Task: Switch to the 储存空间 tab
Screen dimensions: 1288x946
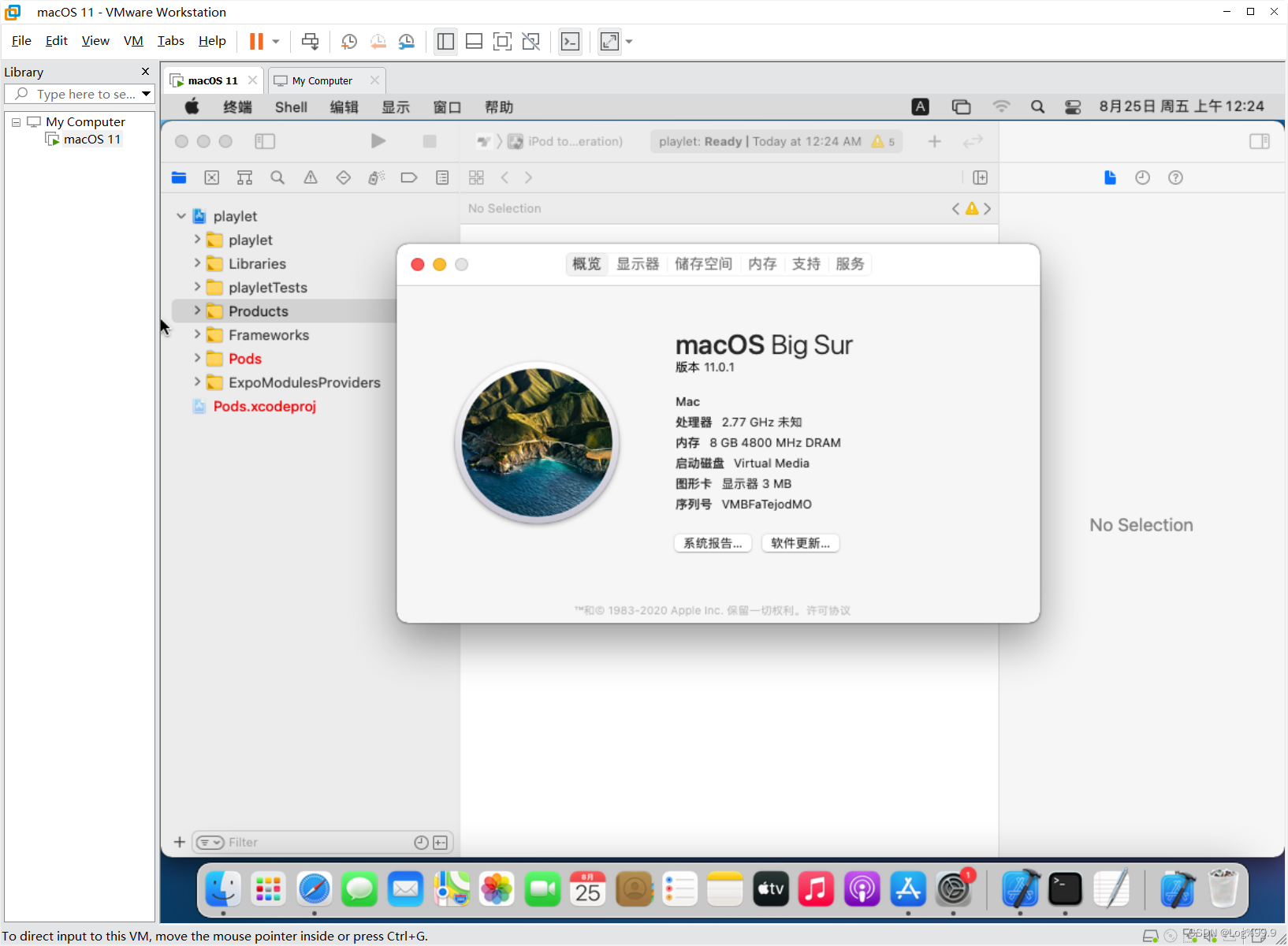Action: [x=703, y=264]
